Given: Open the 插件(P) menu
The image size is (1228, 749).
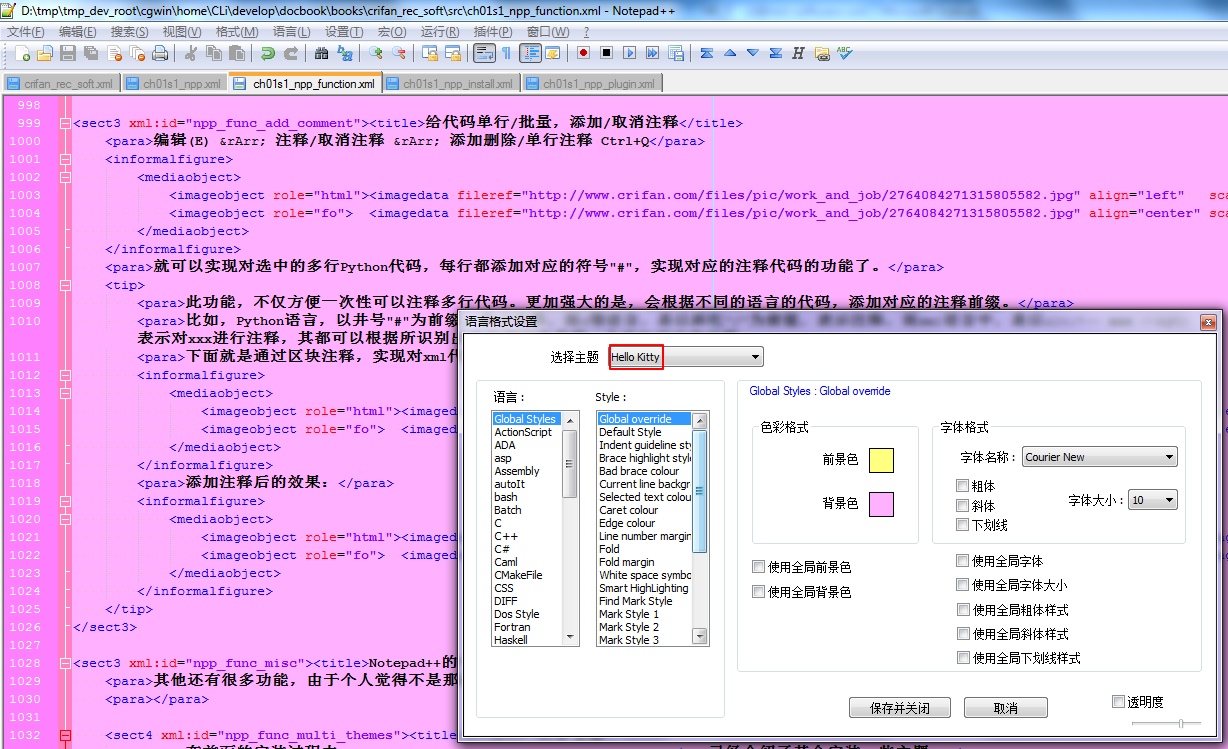Looking at the screenshot, I should tap(494, 32).
